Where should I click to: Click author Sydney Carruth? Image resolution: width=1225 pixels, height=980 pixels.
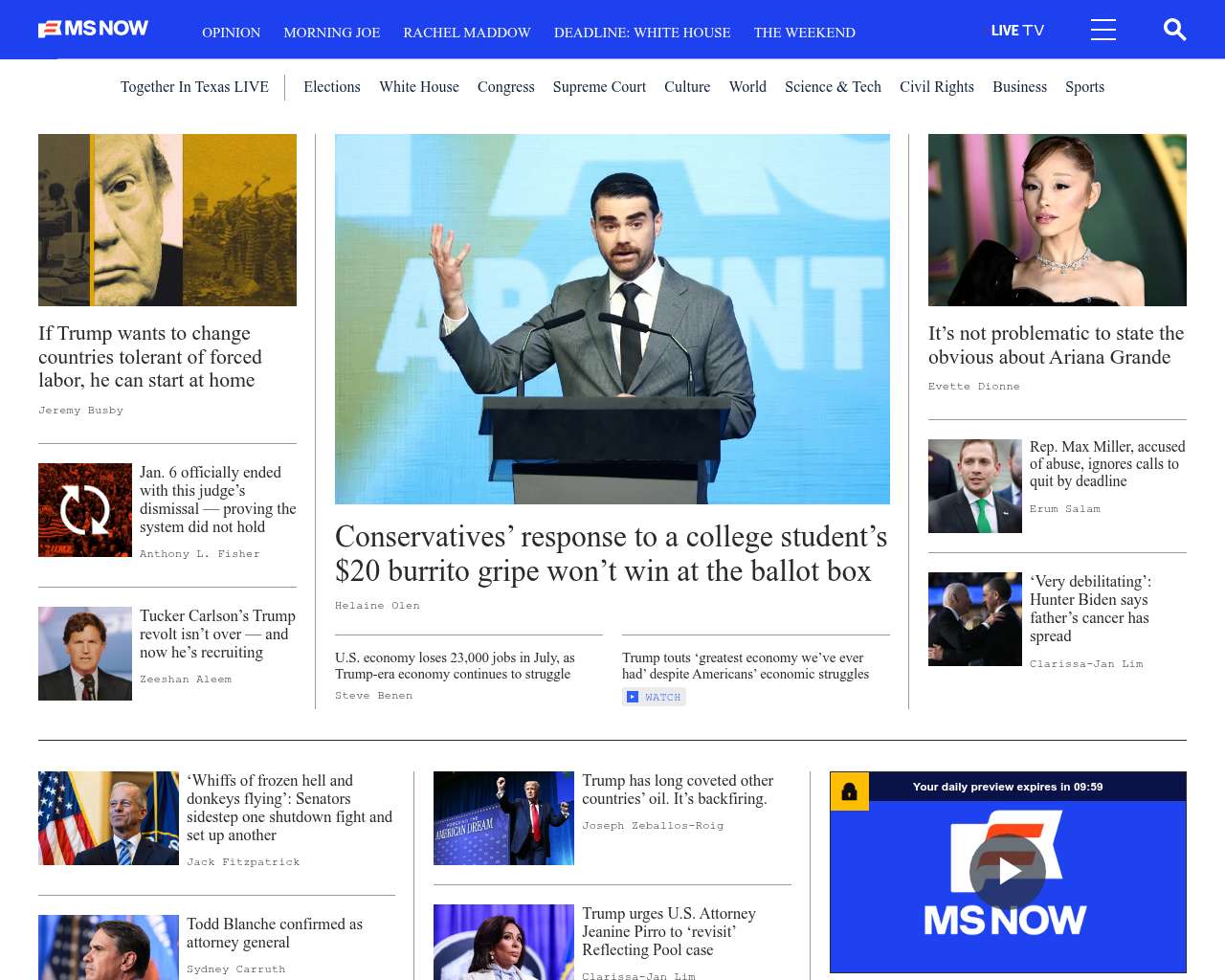[235, 969]
